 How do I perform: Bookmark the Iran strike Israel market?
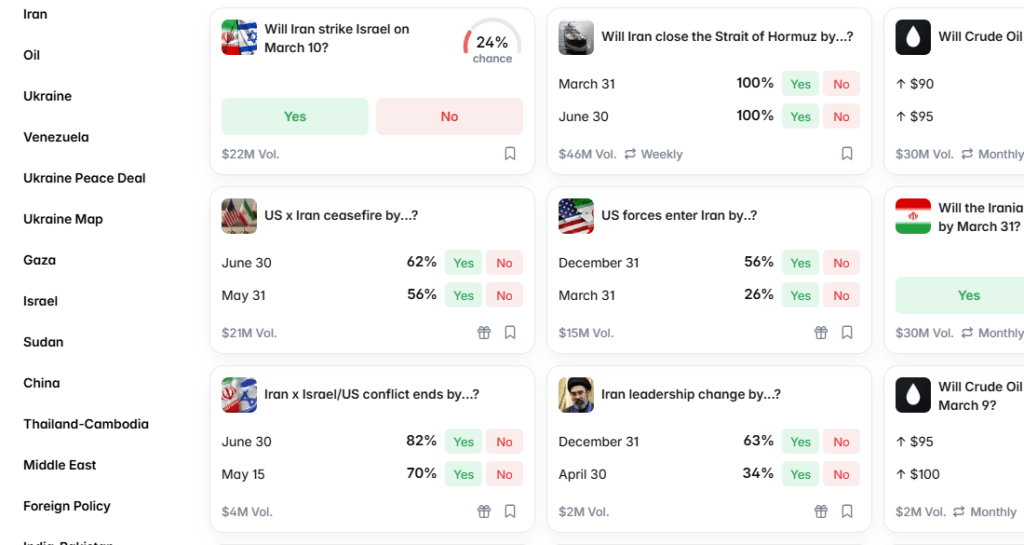(510, 154)
